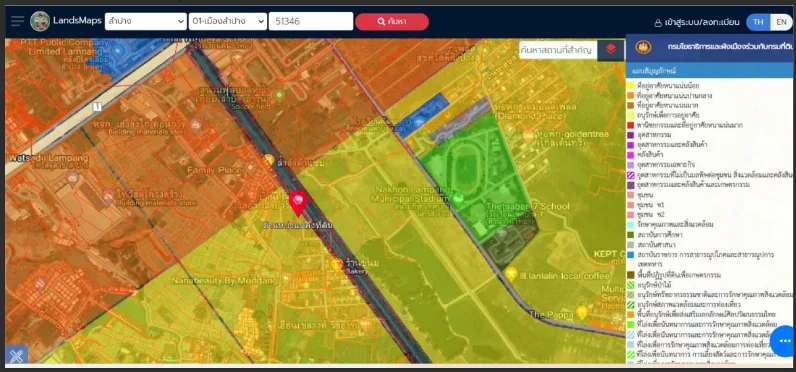Click the Family Place map label
796x372 pixels.
coord(214,170)
